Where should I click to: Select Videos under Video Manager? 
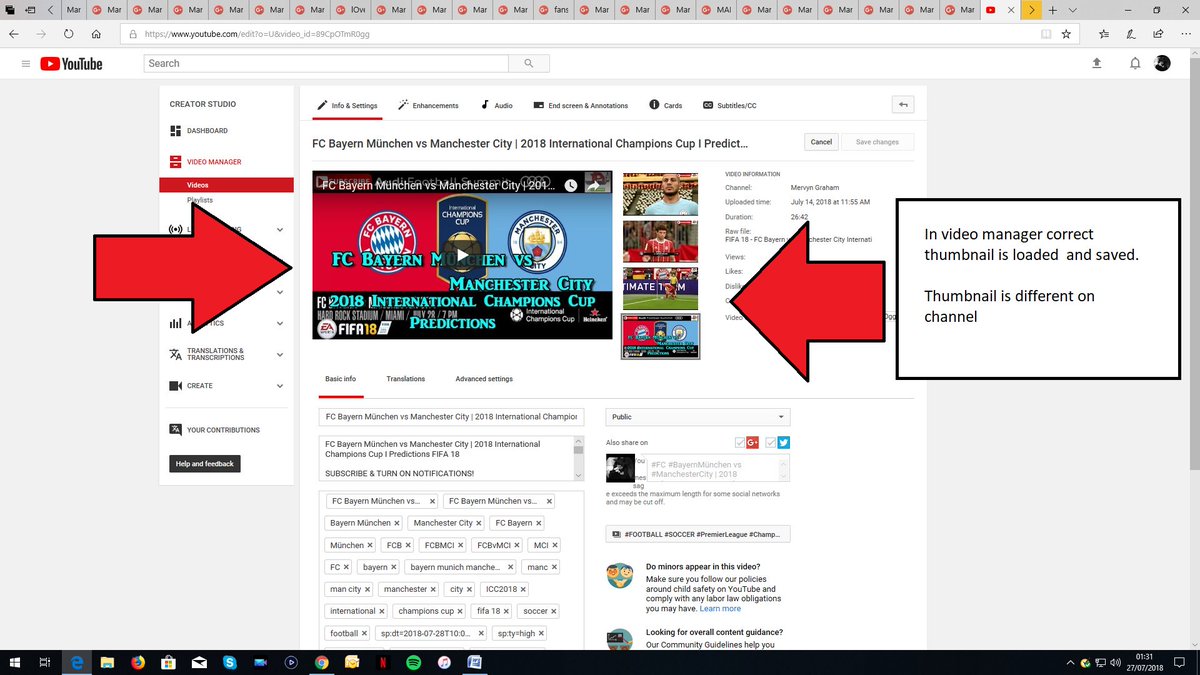pyautogui.click(x=226, y=185)
